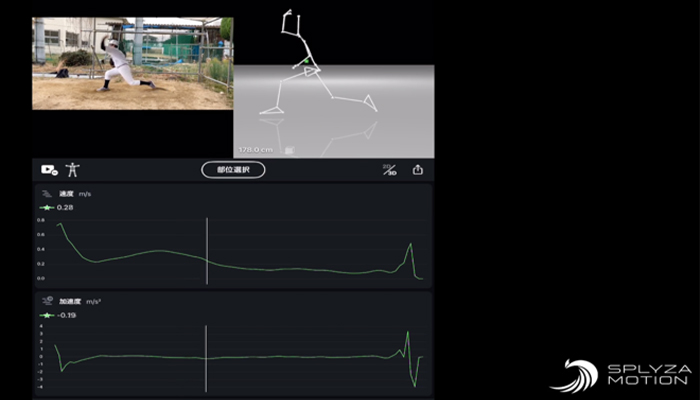This screenshot has height=400, width=700.
Task: Click the video playback settings icon
Action: (x=49, y=170)
